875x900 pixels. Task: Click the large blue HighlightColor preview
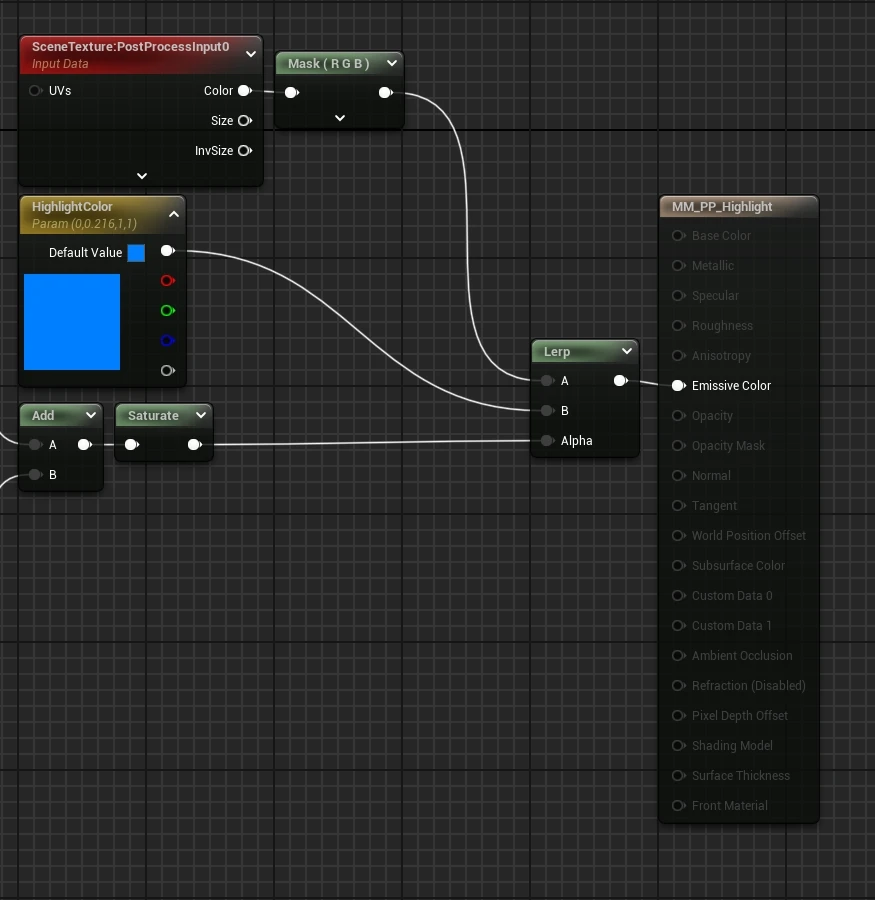click(x=72, y=322)
